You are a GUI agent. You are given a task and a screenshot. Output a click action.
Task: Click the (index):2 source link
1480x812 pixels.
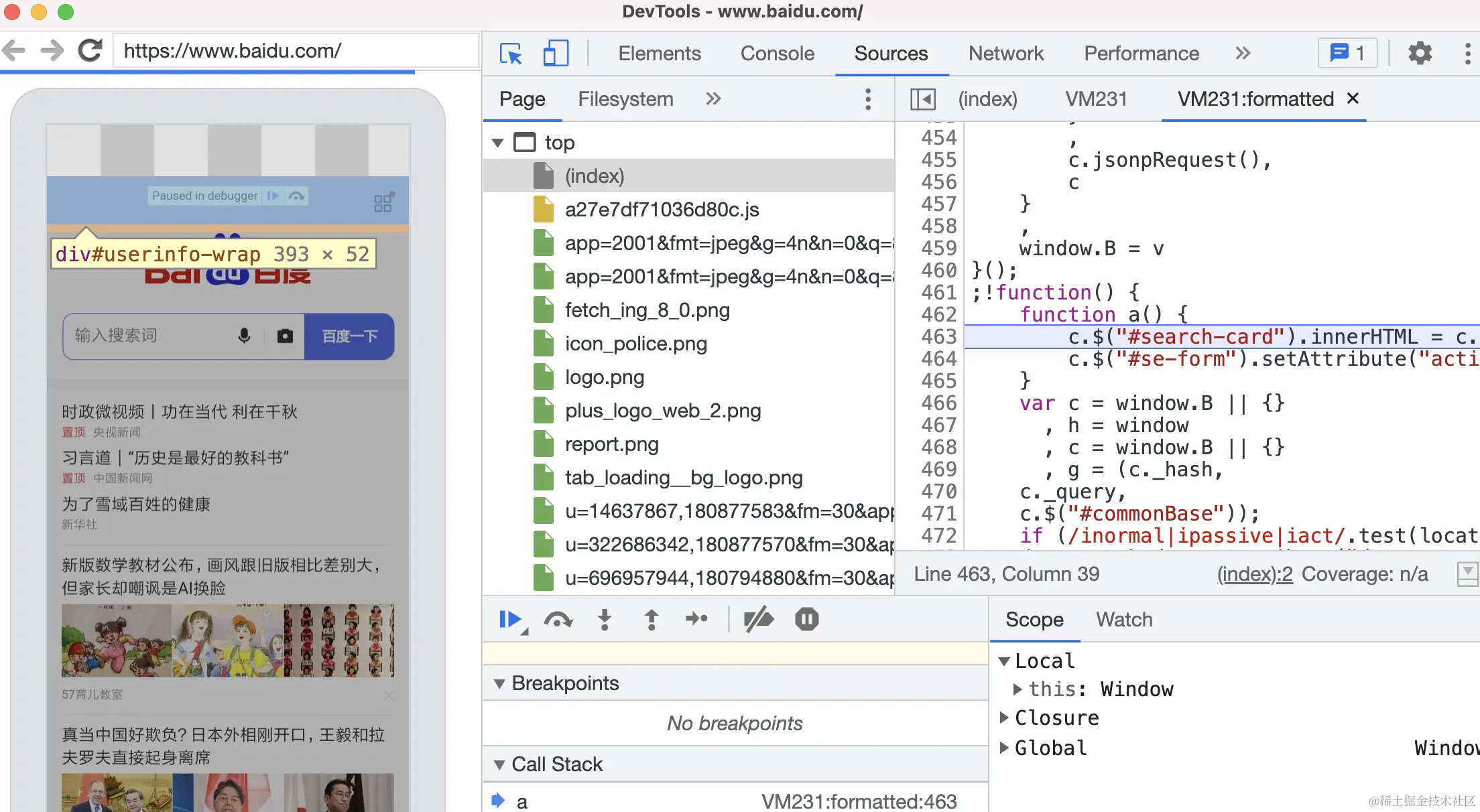pyautogui.click(x=1254, y=574)
